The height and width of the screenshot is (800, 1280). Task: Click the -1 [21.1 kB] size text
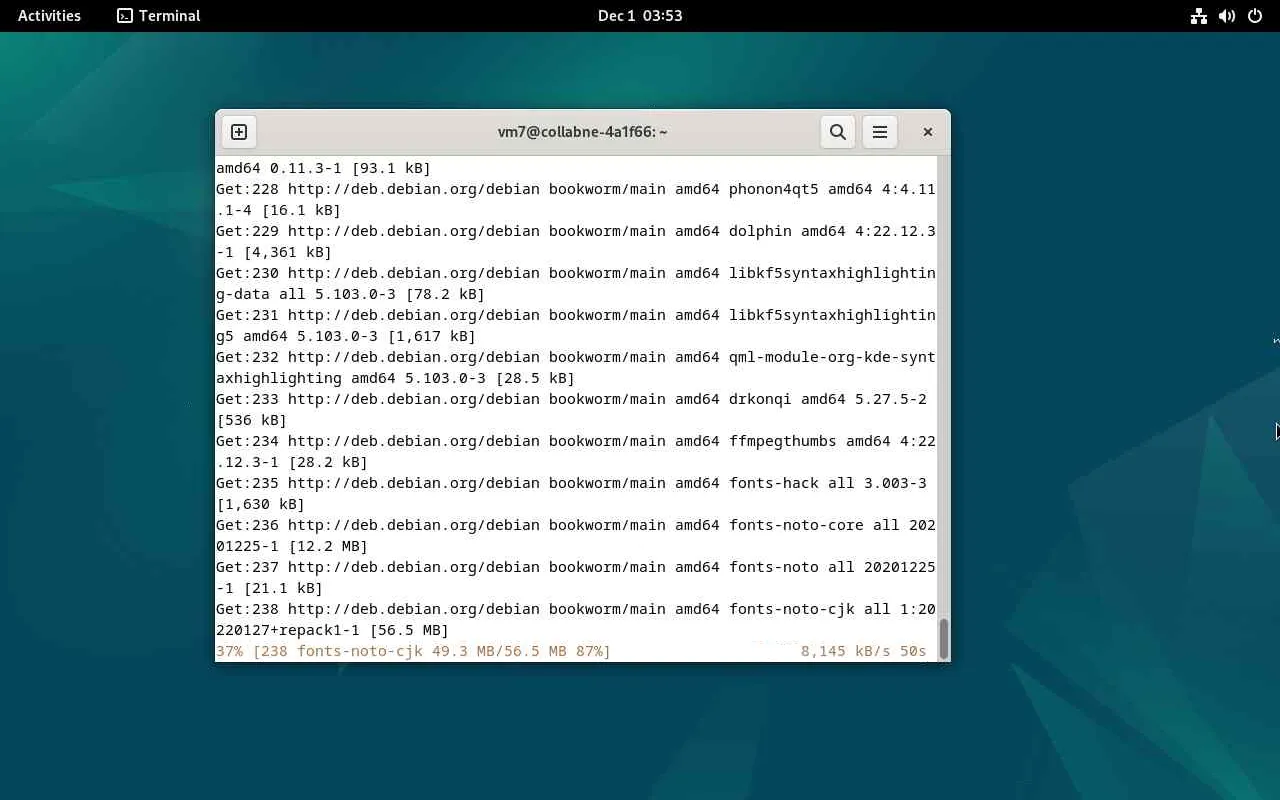pos(269,588)
